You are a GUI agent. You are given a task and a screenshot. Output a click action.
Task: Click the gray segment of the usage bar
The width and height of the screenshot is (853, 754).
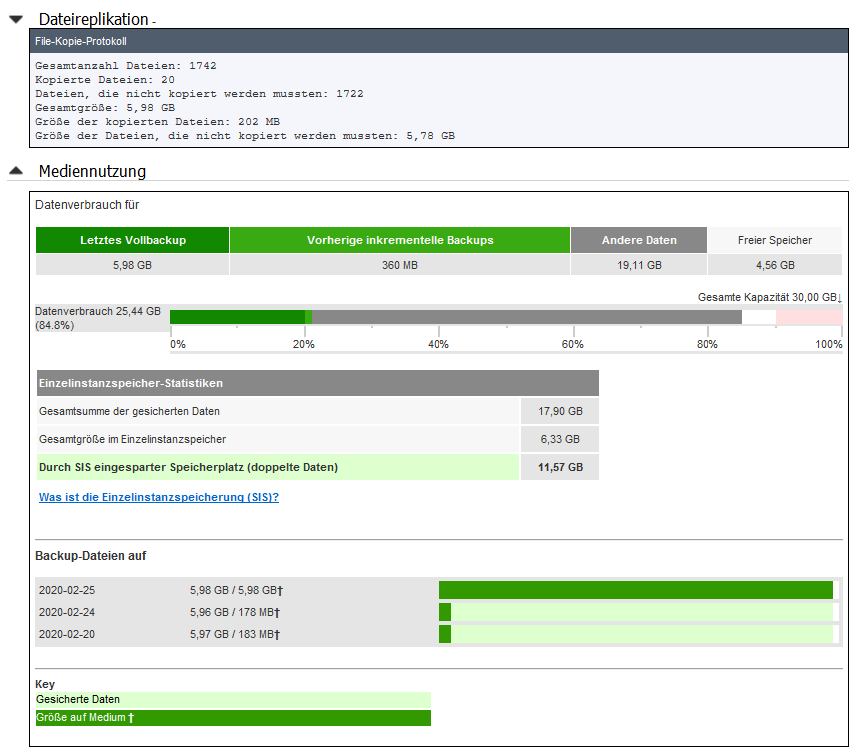[527, 317]
